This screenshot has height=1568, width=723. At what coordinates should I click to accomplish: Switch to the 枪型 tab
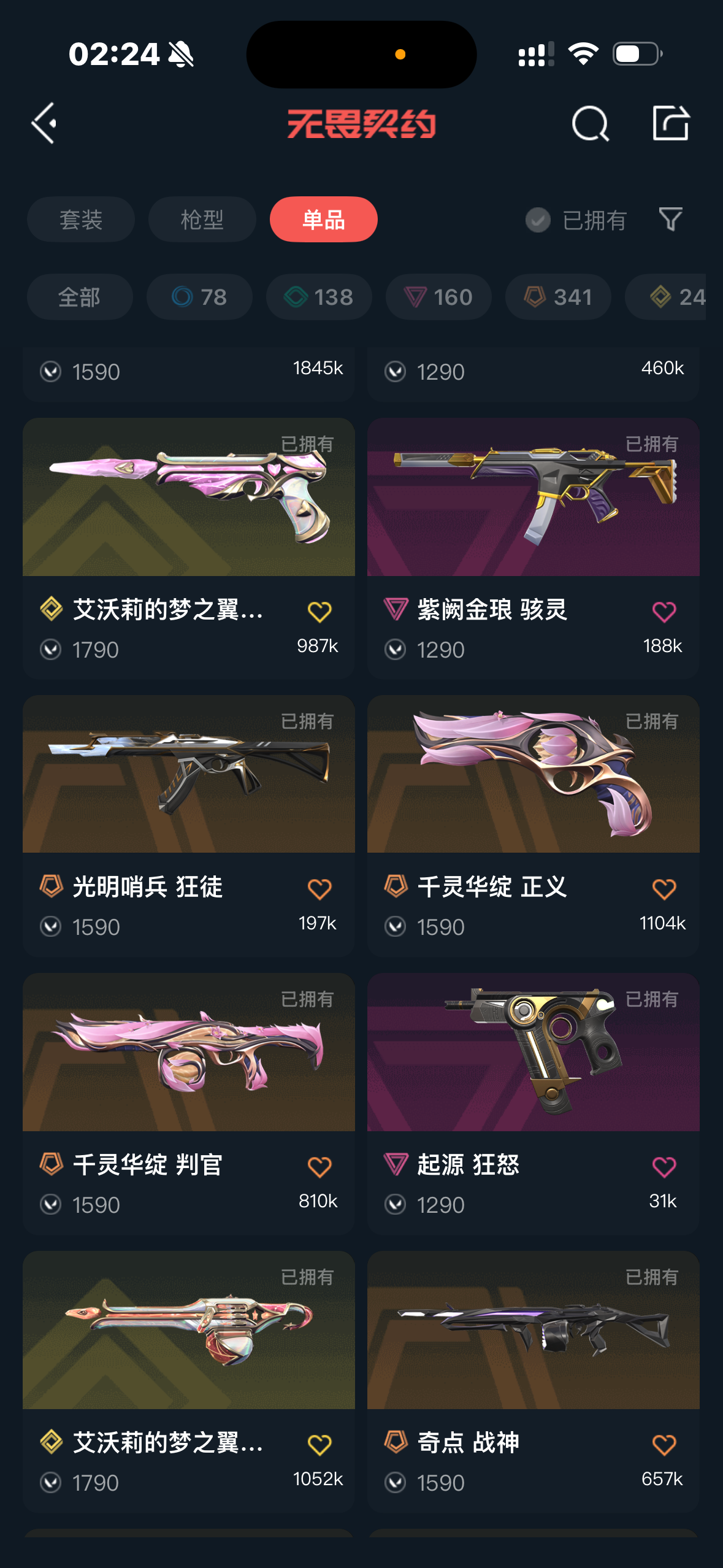[x=202, y=219]
